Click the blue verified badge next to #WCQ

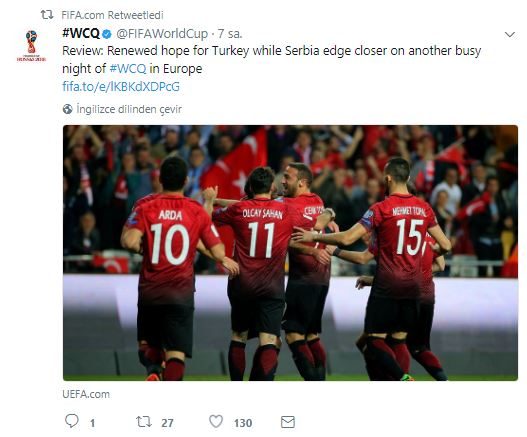(x=107, y=34)
